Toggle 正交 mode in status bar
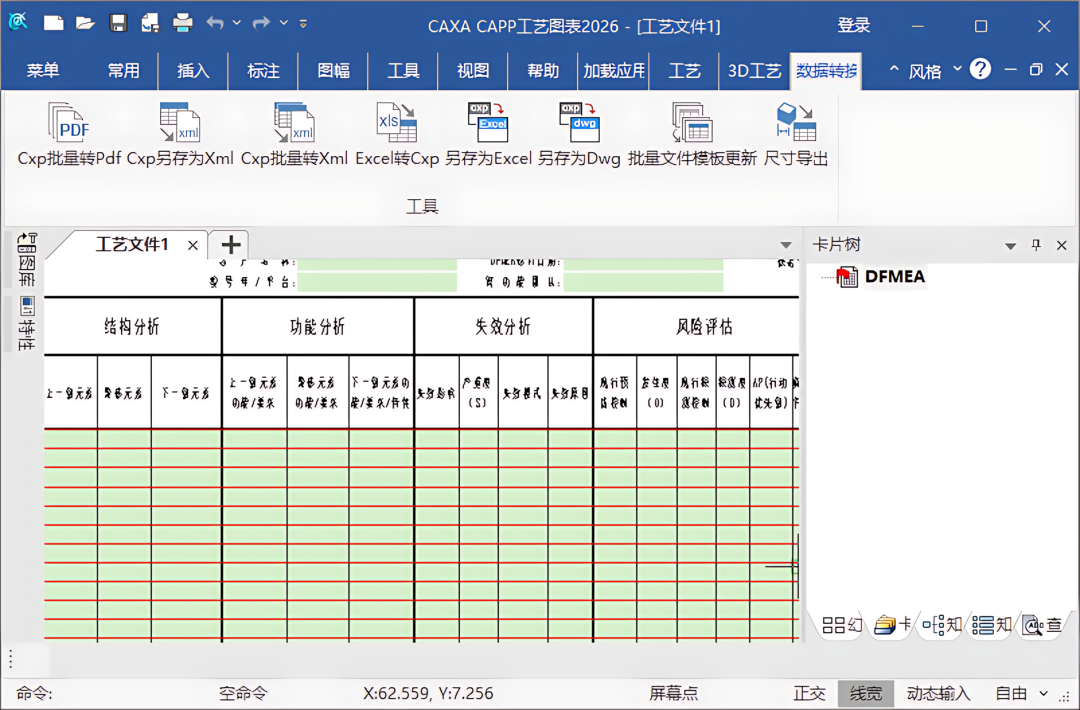Screen dimensions: 1080x710 (x=809, y=693)
